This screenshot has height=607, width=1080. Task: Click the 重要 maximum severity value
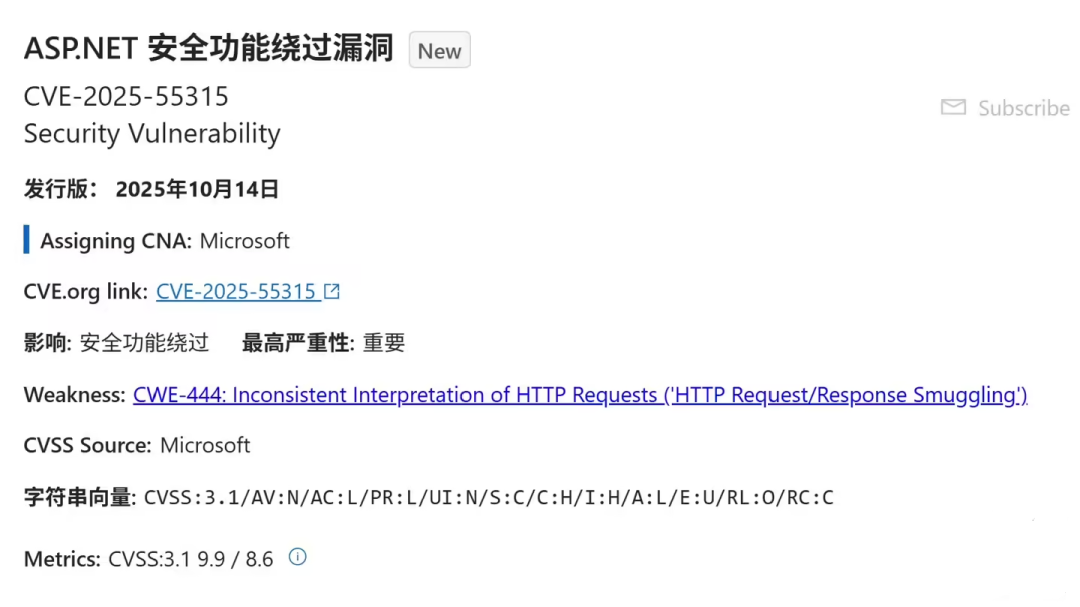point(384,342)
